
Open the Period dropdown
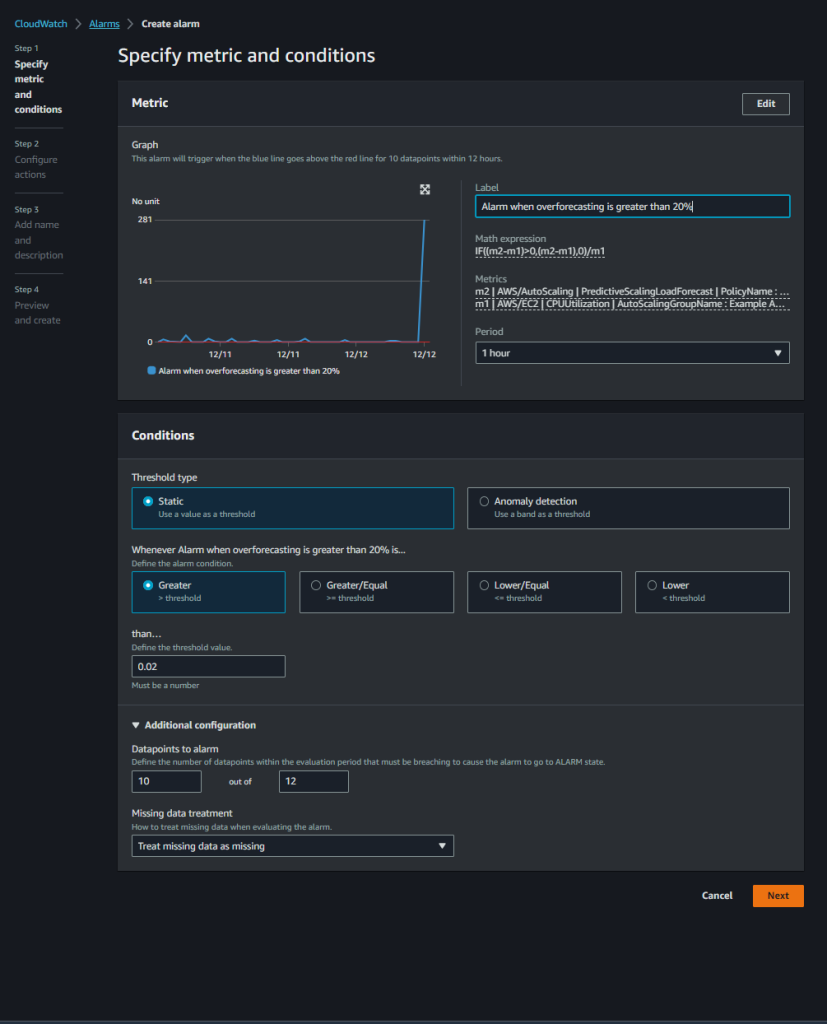click(x=631, y=352)
